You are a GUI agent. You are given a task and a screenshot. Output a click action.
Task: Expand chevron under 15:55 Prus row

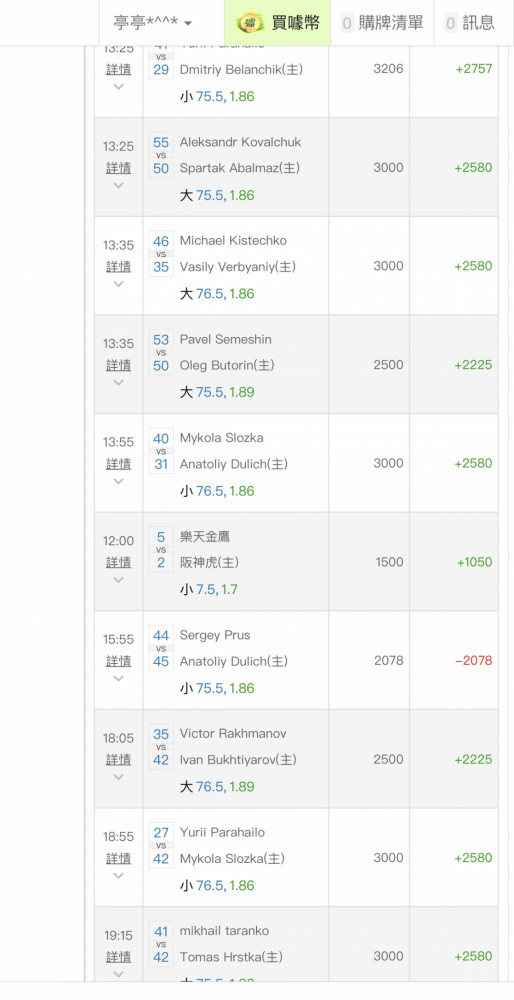tap(119, 678)
